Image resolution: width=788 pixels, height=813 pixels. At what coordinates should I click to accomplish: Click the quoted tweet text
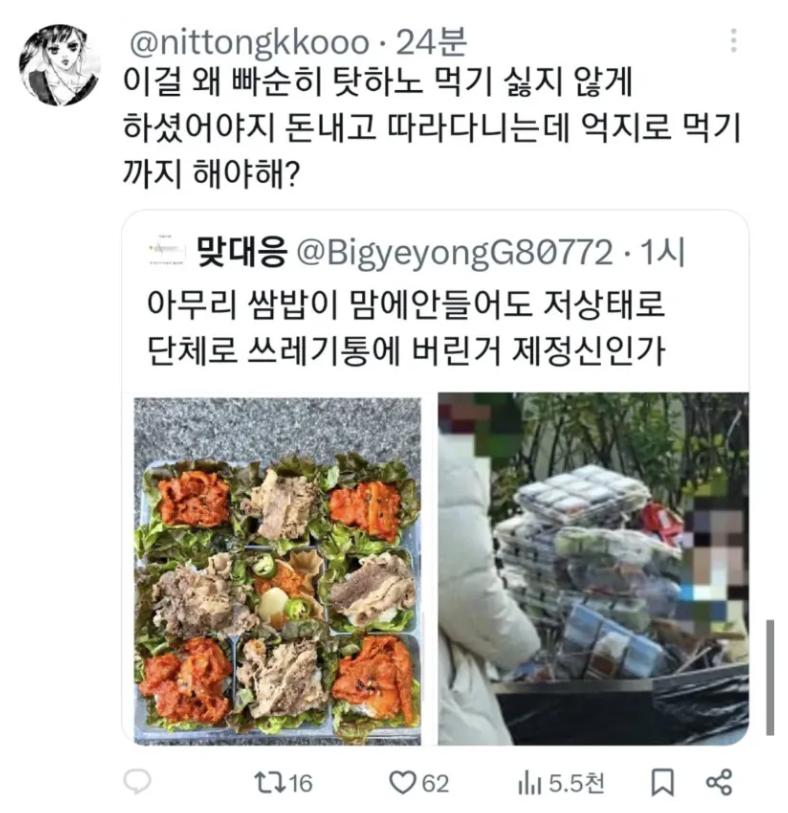406,328
